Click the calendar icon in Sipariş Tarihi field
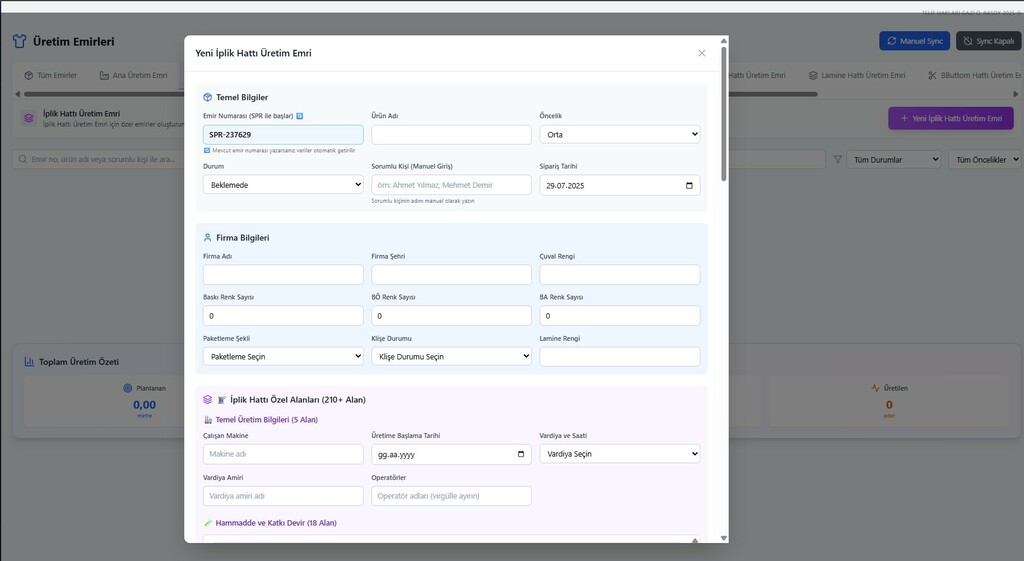 click(689, 185)
